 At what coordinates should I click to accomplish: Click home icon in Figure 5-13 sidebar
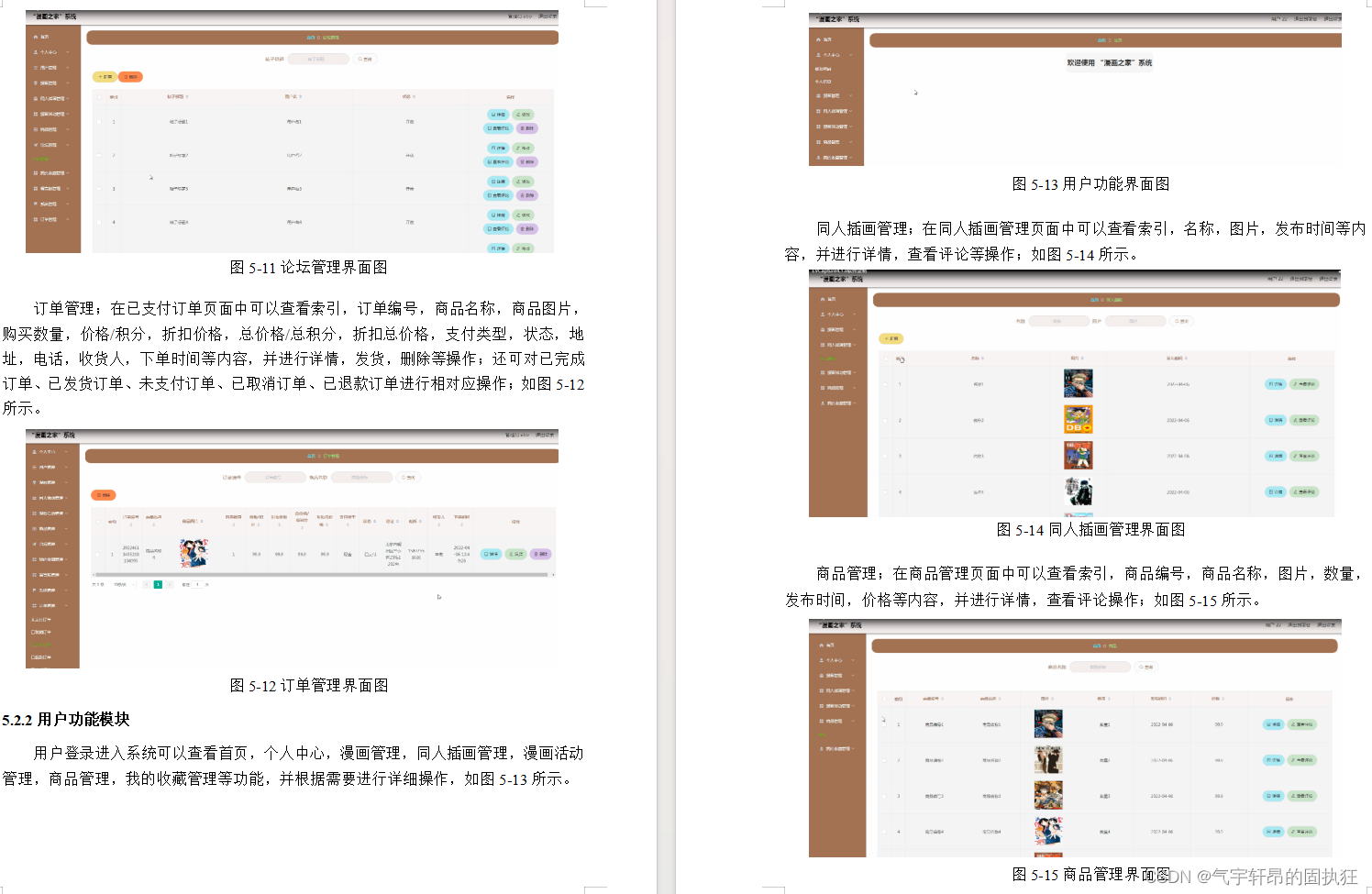818,39
